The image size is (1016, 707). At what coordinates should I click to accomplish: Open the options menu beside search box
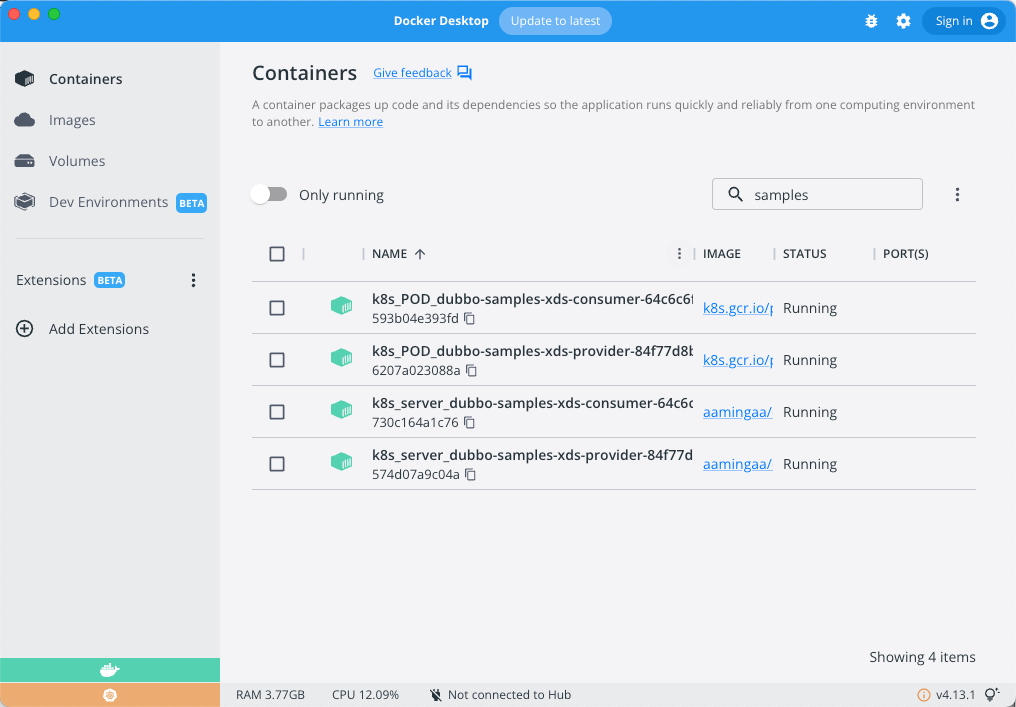tap(957, 195)
